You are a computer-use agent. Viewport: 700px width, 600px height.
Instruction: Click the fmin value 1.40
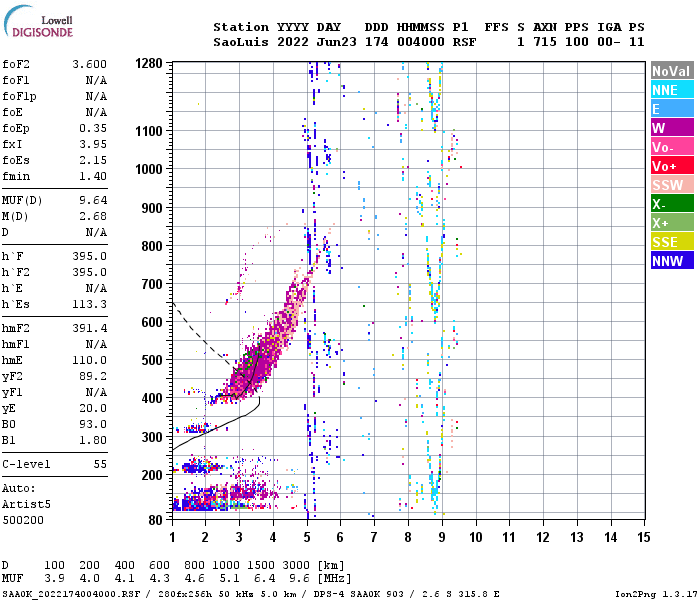93,176
